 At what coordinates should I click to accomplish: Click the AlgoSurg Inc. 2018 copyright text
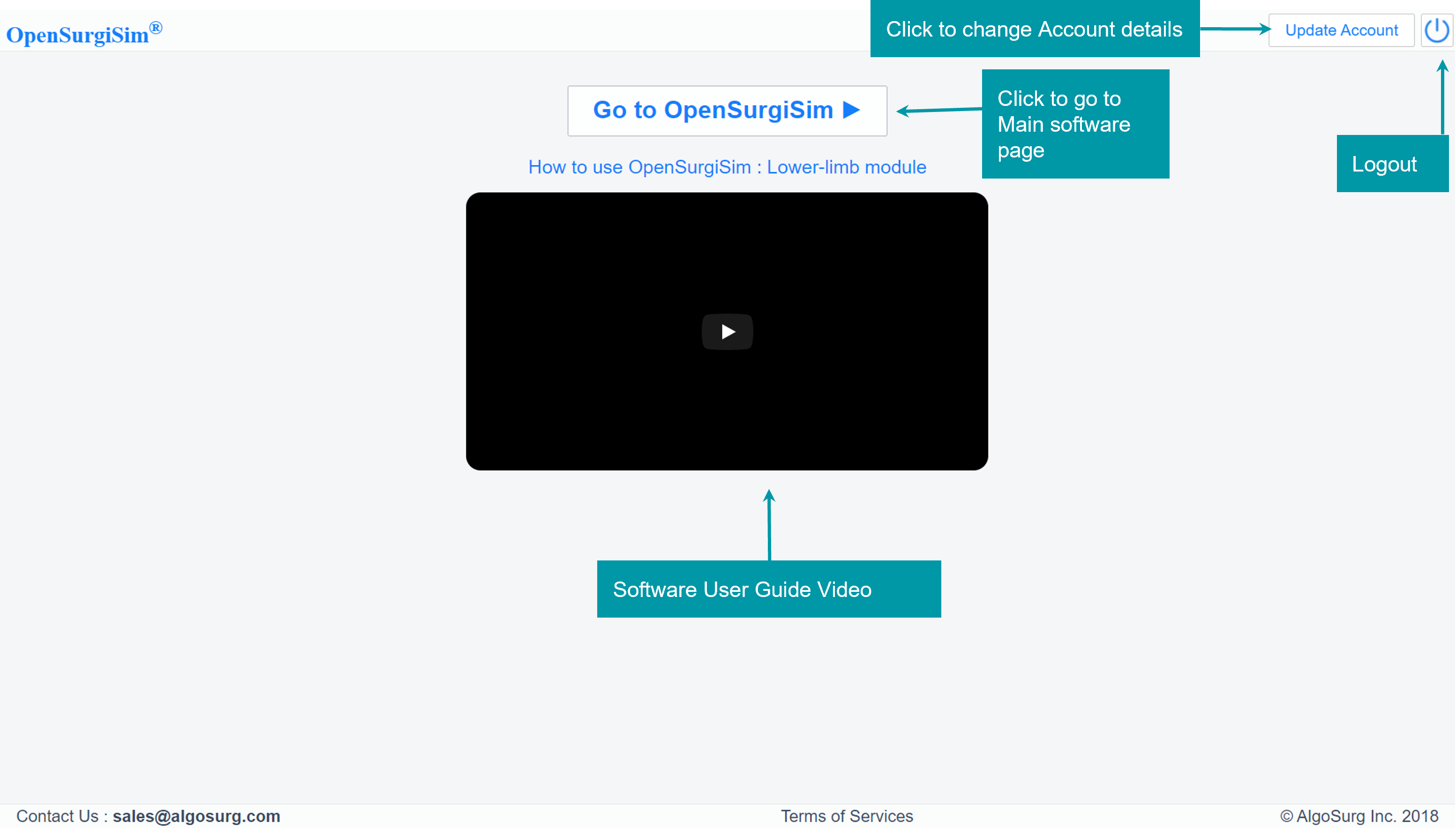[1359, 816]
